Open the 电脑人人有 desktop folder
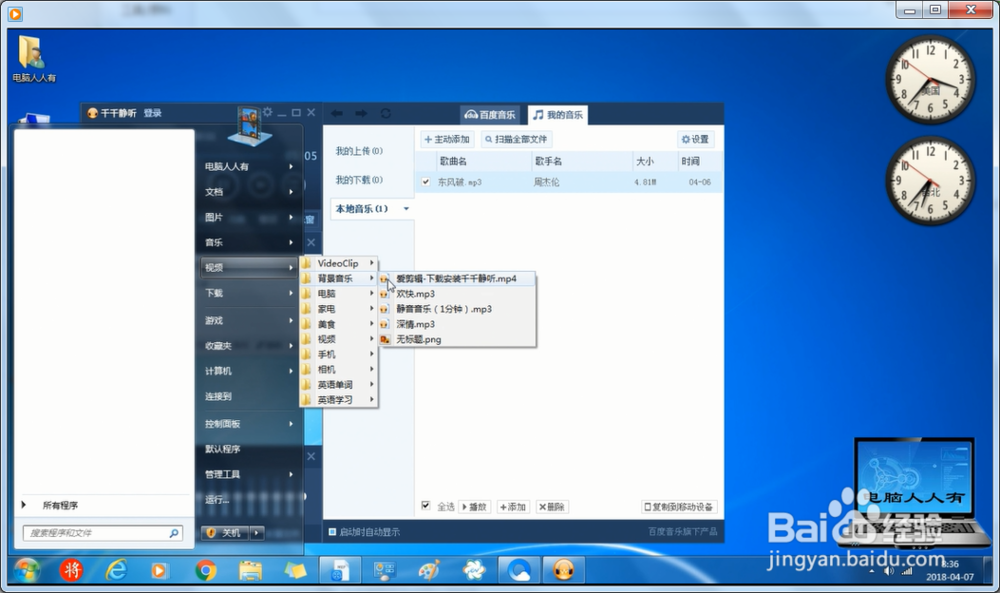 33,59
